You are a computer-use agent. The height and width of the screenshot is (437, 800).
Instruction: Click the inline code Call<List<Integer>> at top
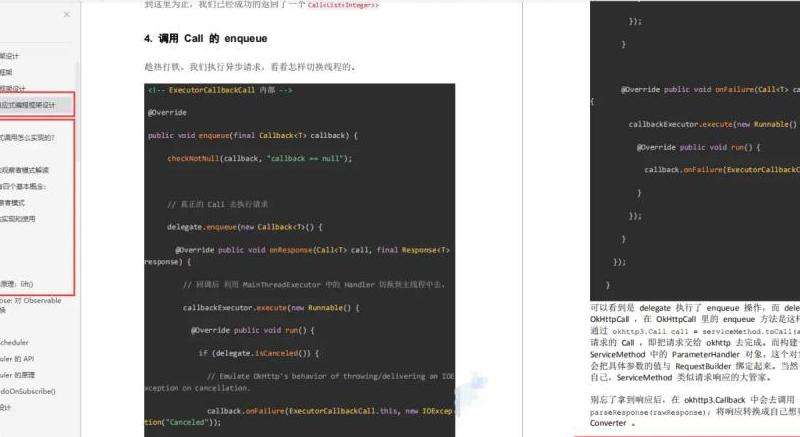pyautogui.click(x=343, y=5)
